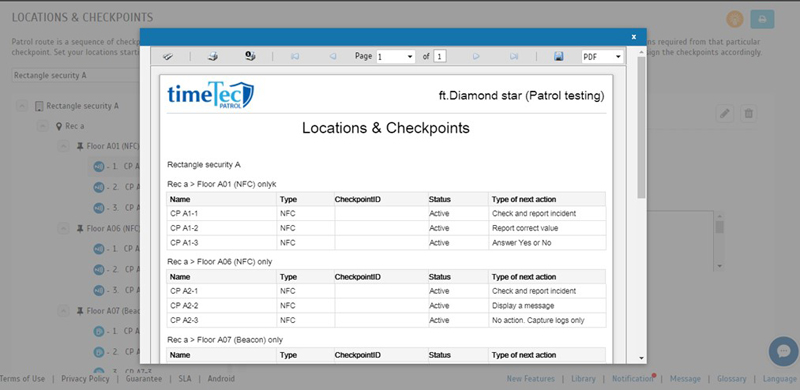This screenshot has height=390, width=800.
Task: Click 'ft.Diamond star (Patrol testing)' header text
Action: pyautogui.click(x=521, y=95)
